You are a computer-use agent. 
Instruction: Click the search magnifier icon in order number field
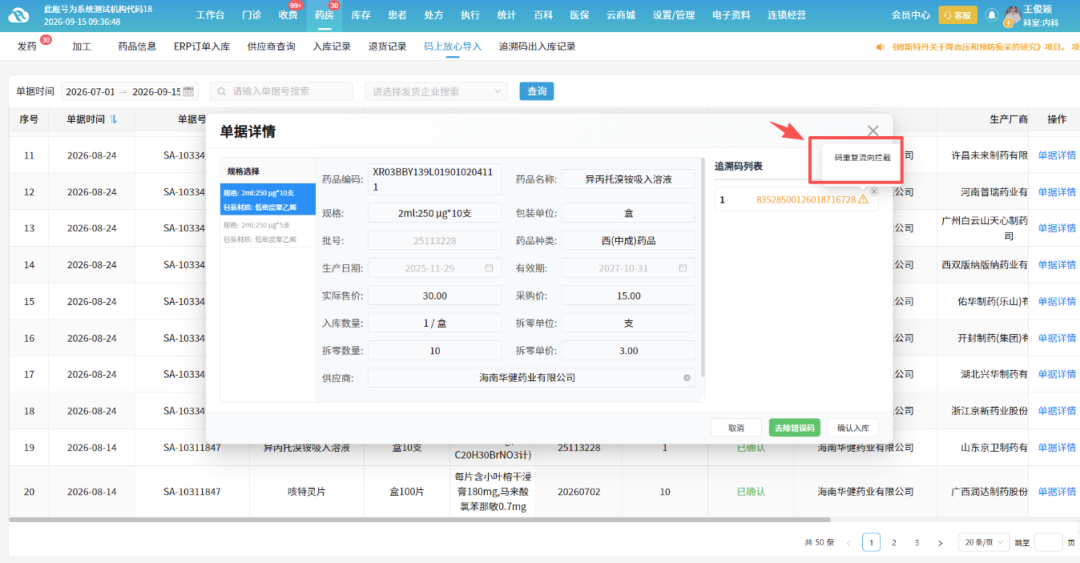point(222,91)
